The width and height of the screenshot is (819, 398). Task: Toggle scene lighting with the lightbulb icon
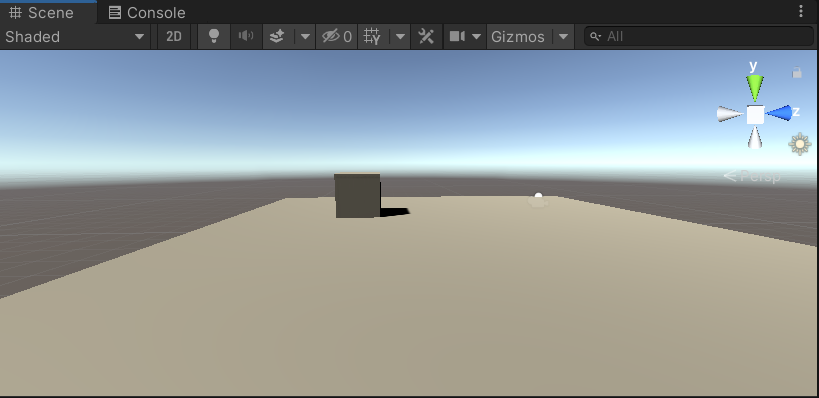214,37
